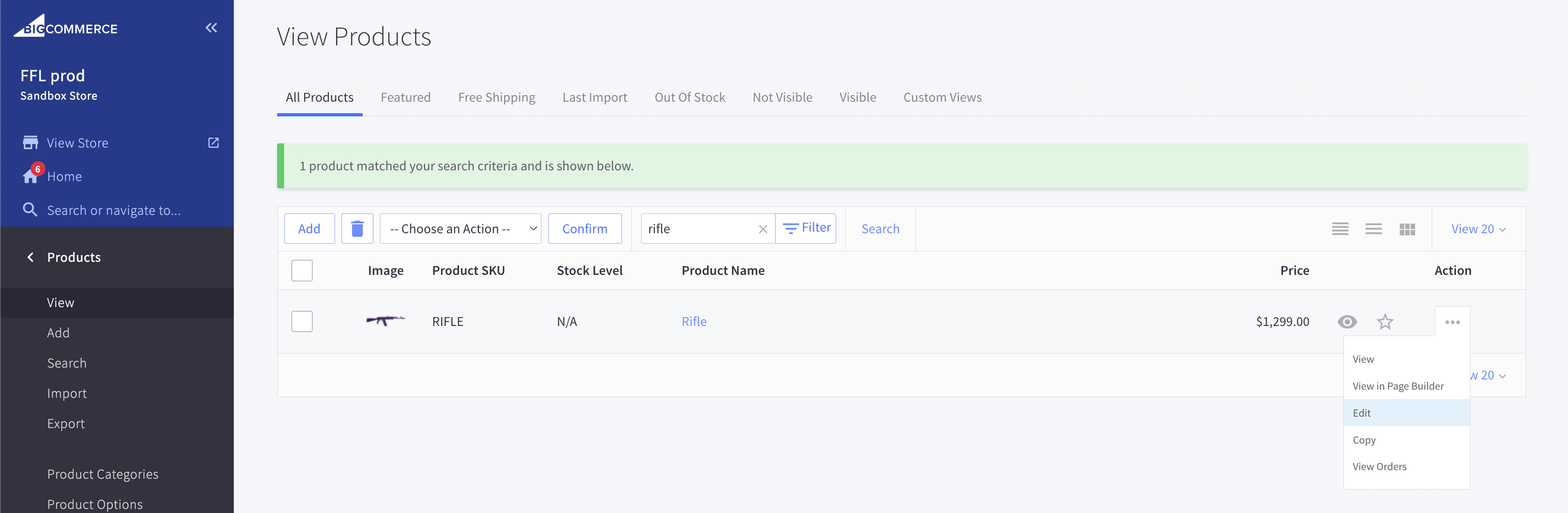Viewport: 1568px width, 513px height.
Task: Switch to the Out Of Stock tab
Action: tap(690, 97)
